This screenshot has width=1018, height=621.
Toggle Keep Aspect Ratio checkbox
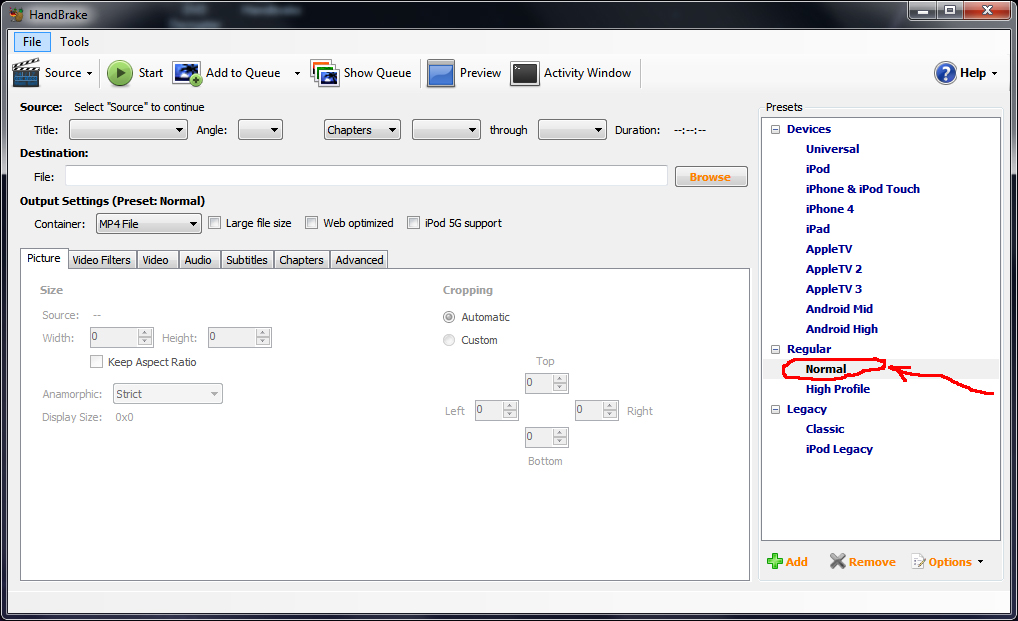(x=96, y=361)
